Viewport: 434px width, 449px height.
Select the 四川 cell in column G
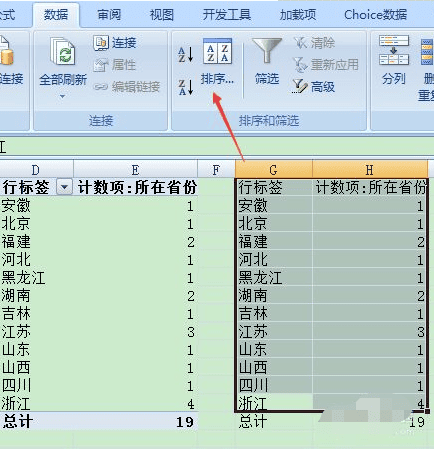tap(274, 385)
